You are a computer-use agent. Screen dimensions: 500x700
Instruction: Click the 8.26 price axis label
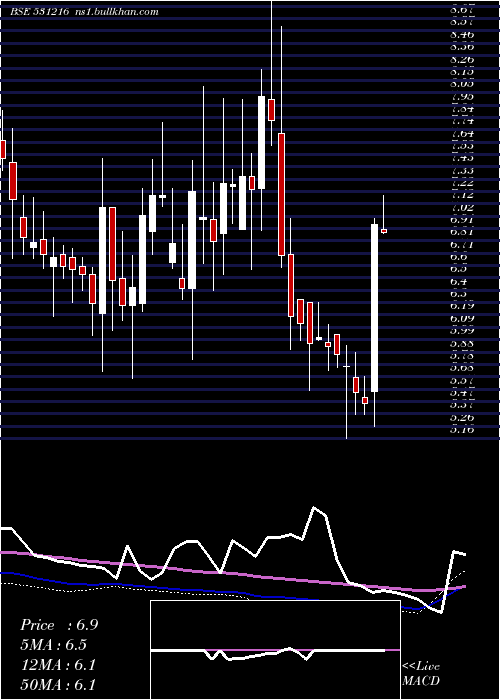[x=462, y=59]
